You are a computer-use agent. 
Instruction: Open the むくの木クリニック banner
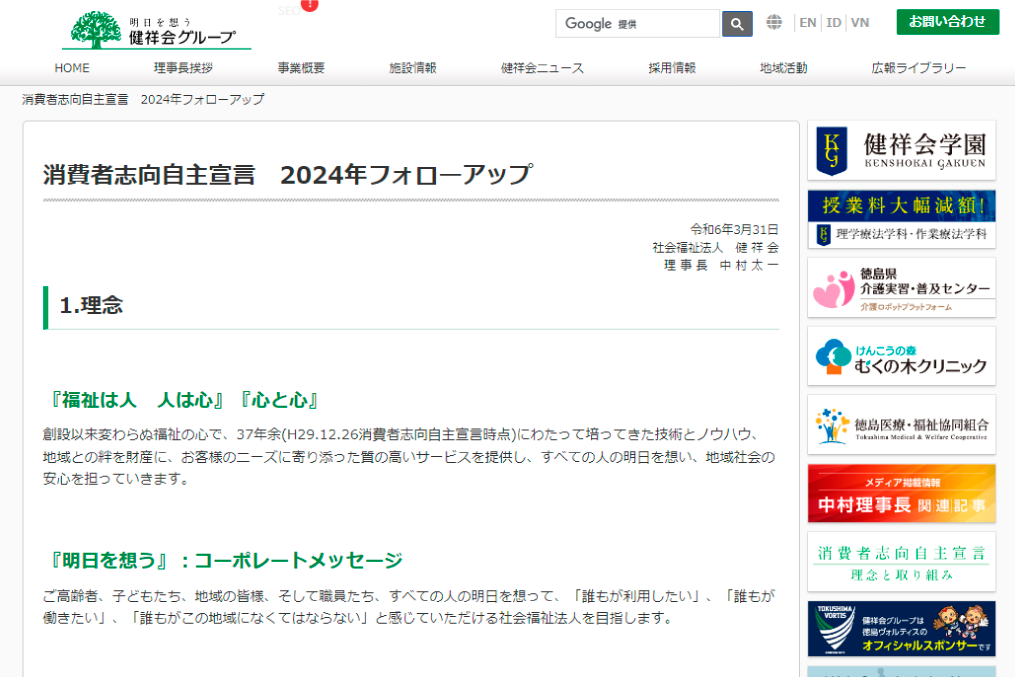(901, 356)
